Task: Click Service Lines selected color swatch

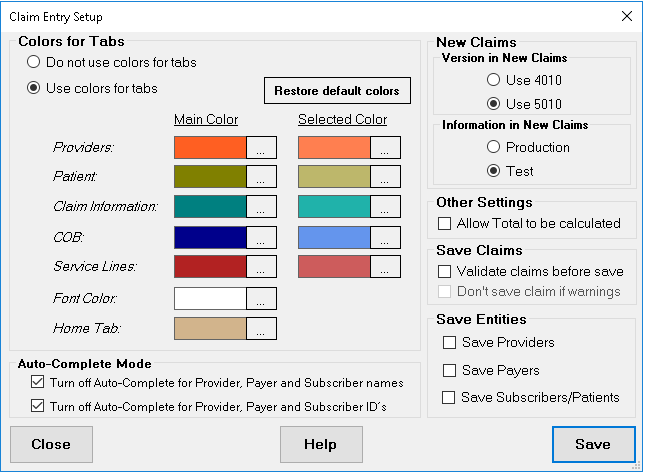Action: coord(334,266)
